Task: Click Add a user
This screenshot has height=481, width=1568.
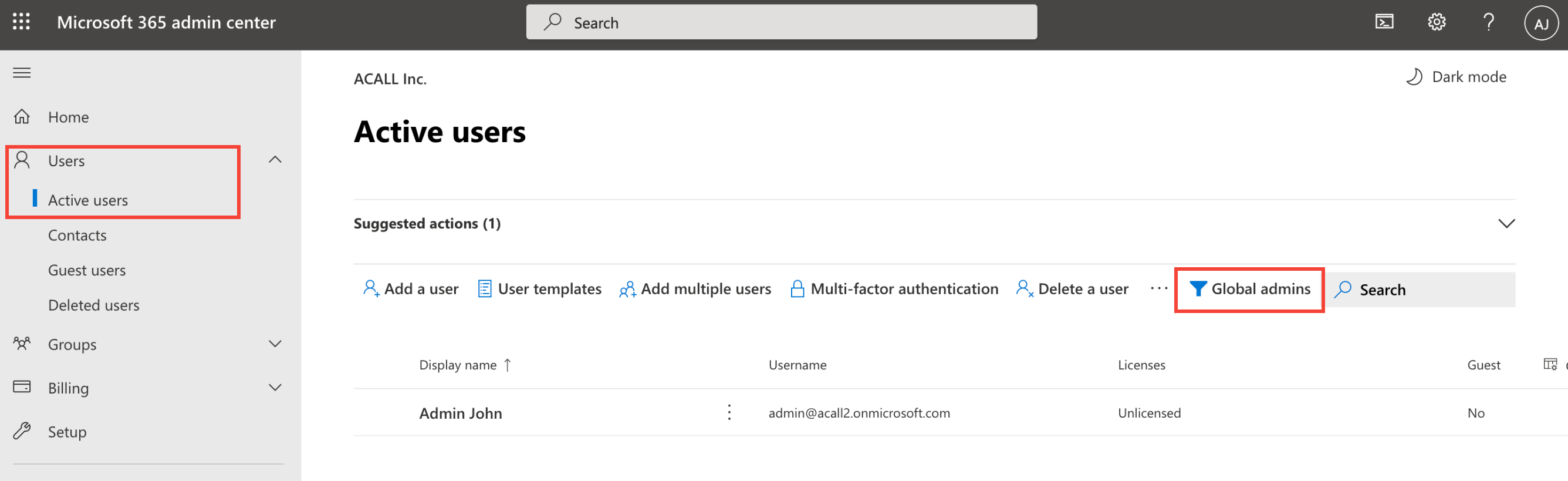Action: [x=411, y=288]
